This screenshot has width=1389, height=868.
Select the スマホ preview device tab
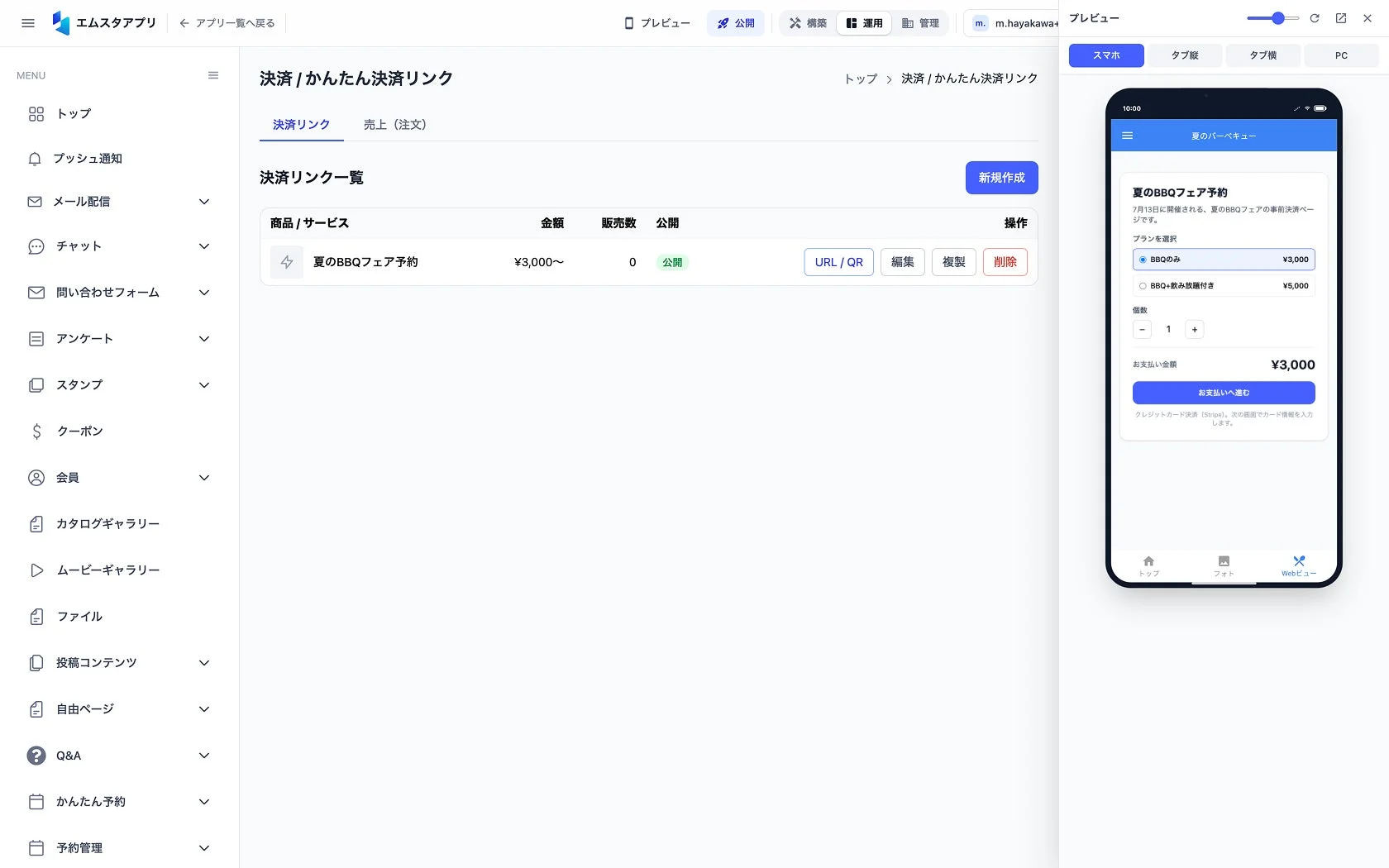(x=1106, y=55)
